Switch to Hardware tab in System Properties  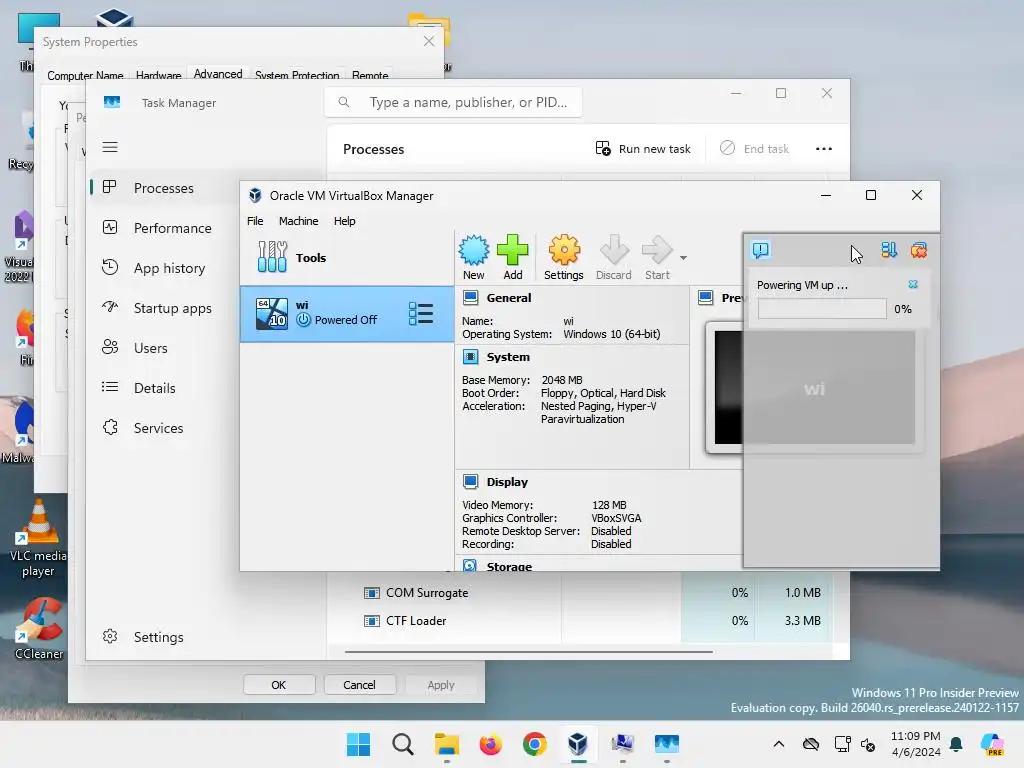click(158, 75)
